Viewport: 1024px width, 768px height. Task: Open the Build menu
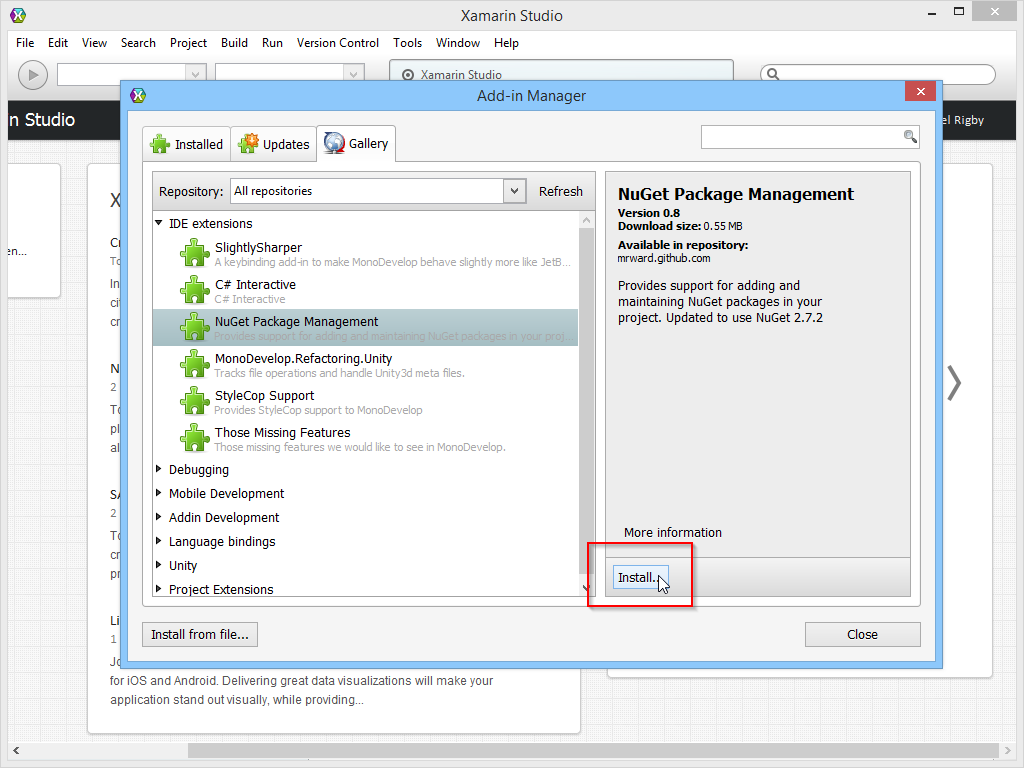234,43
